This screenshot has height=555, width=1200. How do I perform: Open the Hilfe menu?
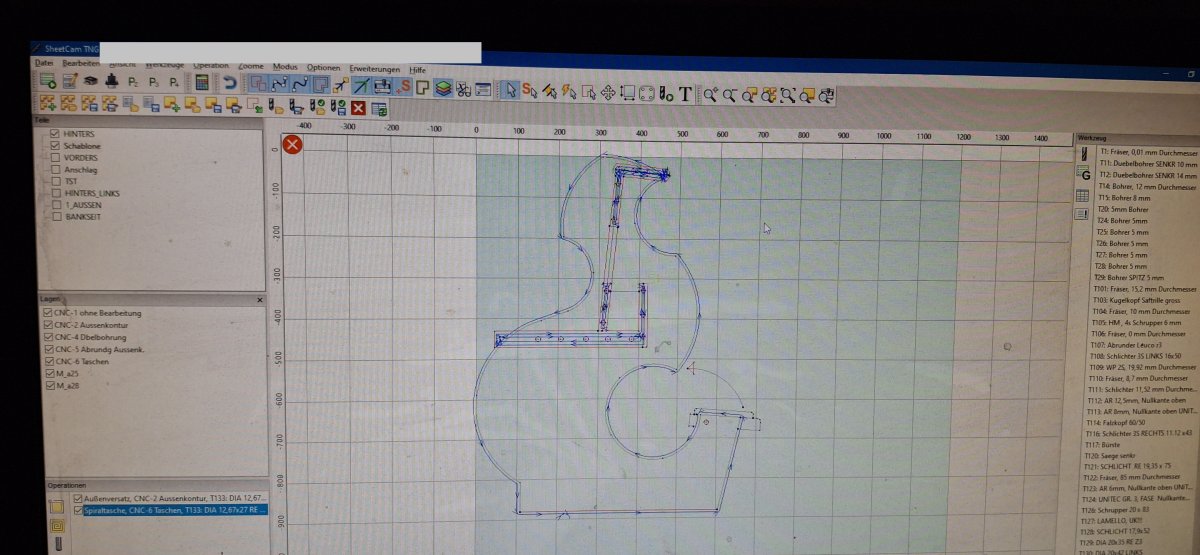point(417,70)
